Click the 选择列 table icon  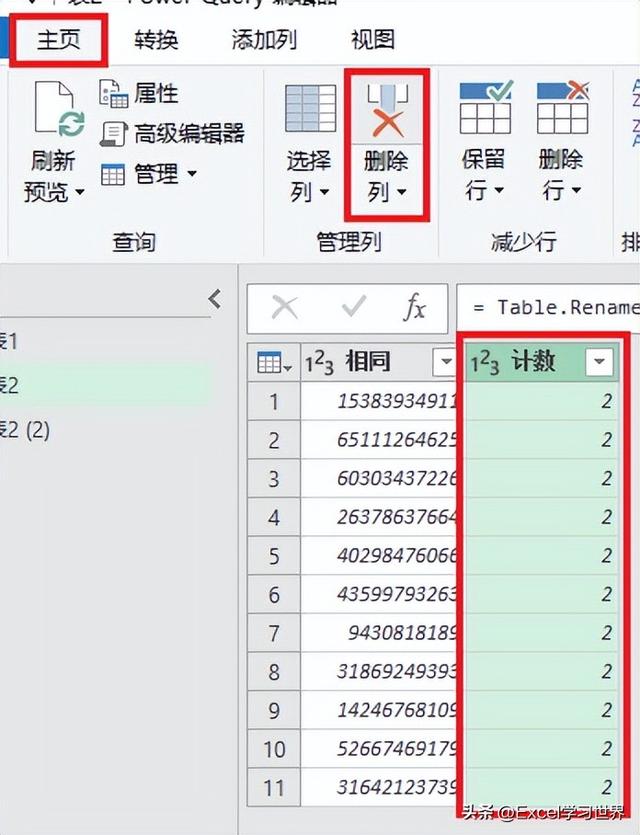point(310,108)
